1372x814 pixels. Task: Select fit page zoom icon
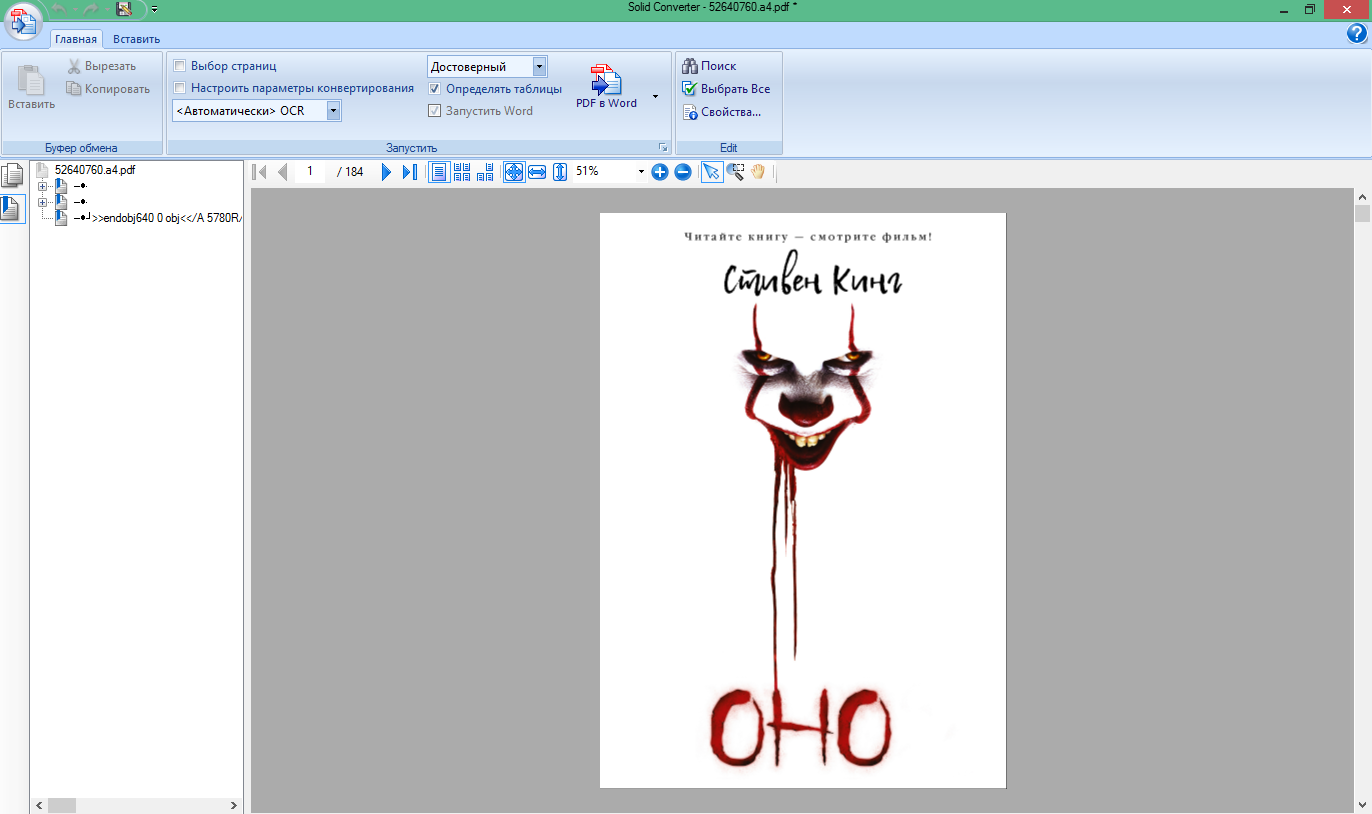click(x=514, y=172)
